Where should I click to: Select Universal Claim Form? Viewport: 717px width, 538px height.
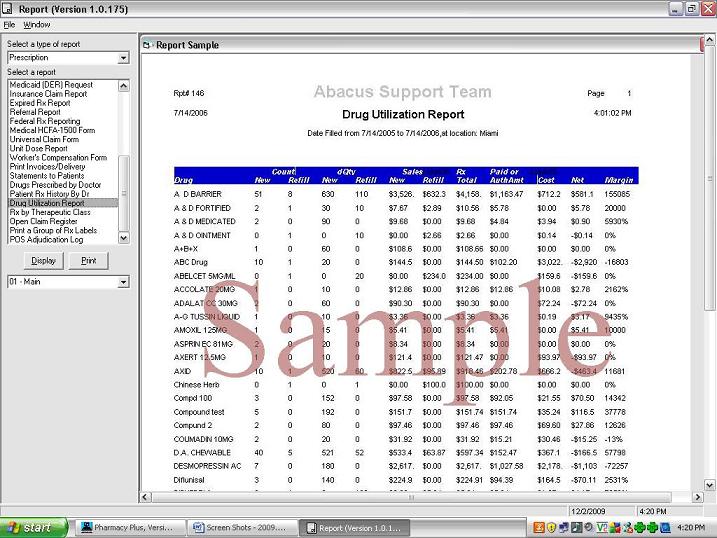pyautogui.click(x=44, y=139)
